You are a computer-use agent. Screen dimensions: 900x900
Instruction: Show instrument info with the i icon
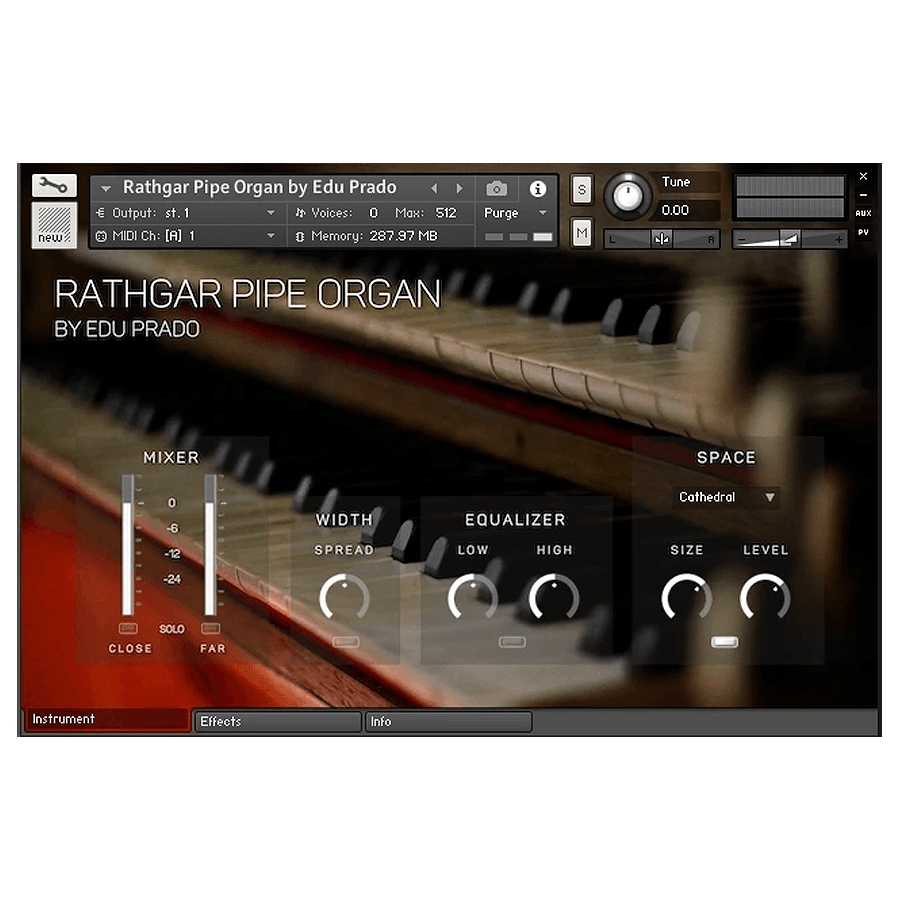point(538,188)
